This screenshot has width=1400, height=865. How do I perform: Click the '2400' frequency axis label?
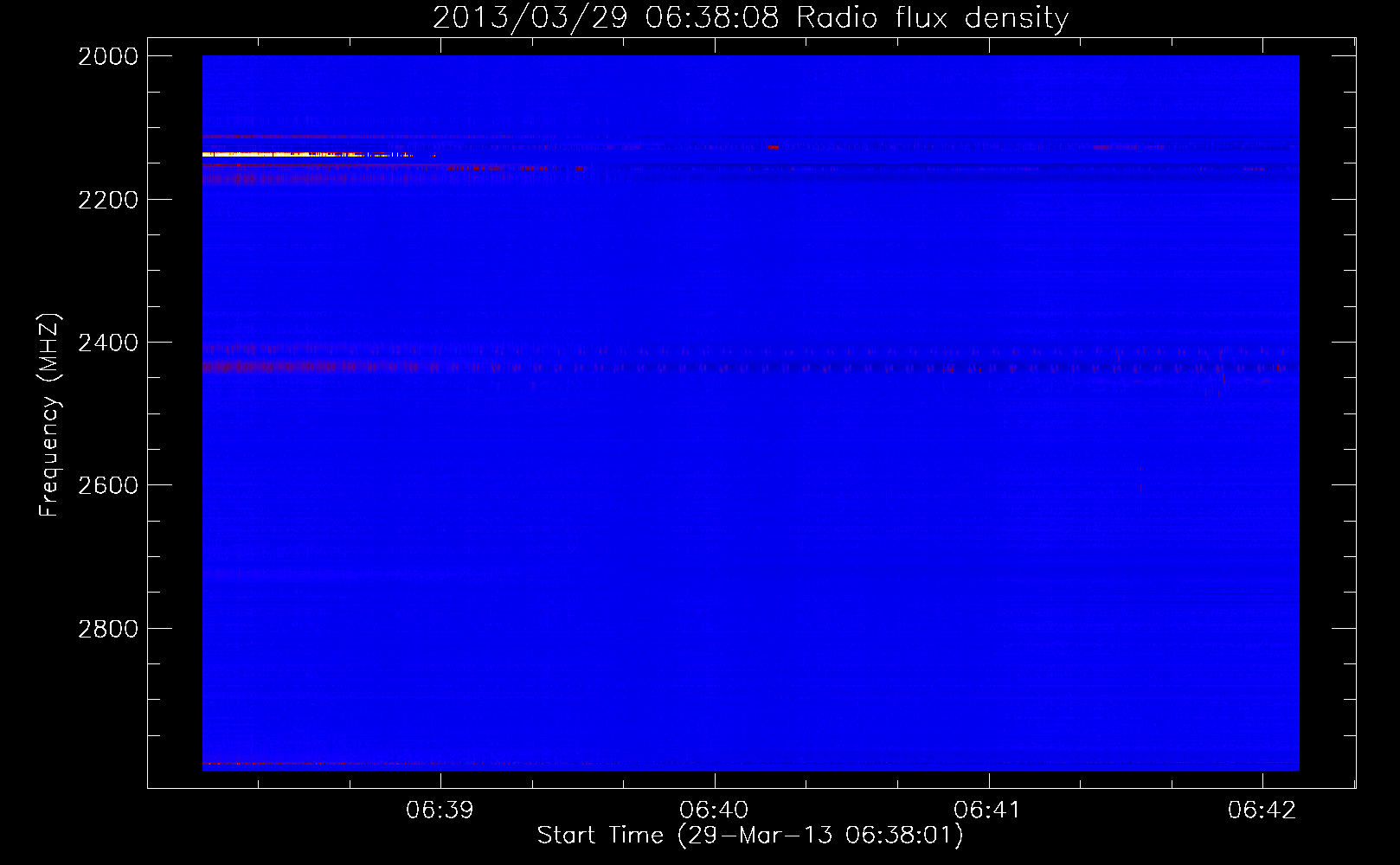point(108,343)
